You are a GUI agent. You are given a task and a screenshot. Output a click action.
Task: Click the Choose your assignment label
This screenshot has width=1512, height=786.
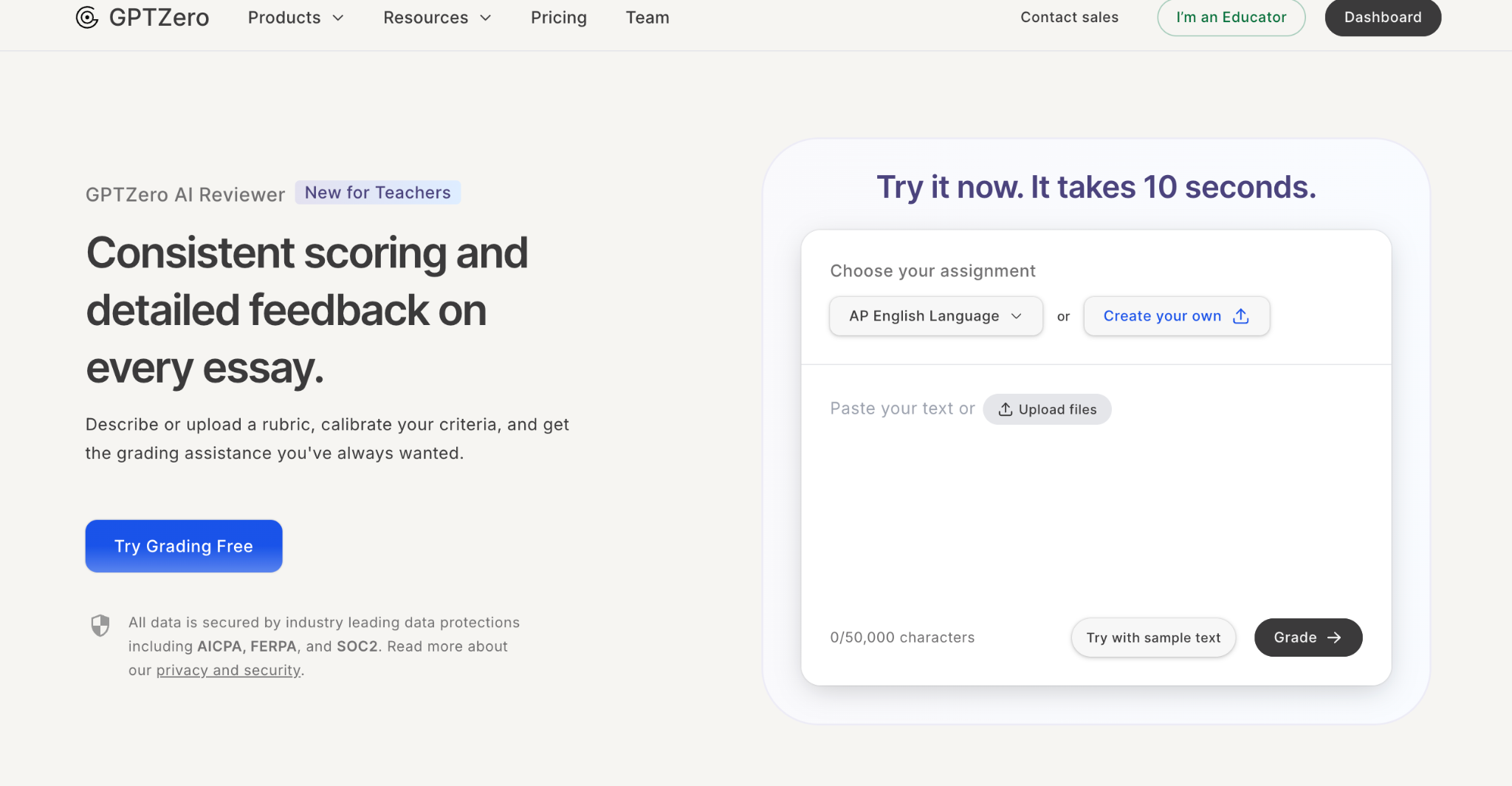pyautogui.click(x=932, y=271)
